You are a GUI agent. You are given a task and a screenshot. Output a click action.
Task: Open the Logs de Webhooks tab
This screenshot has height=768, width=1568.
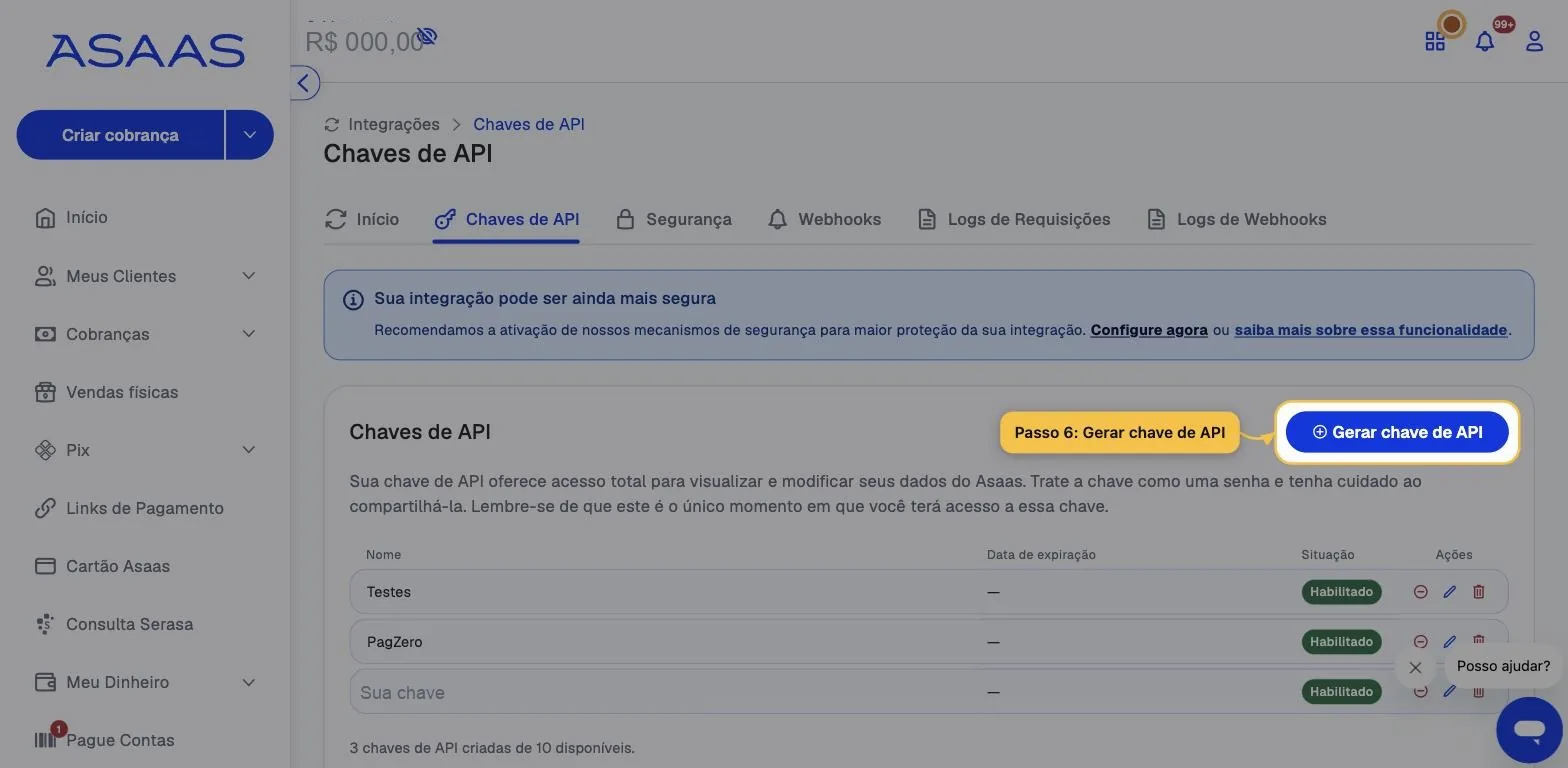coord(1237,219)
